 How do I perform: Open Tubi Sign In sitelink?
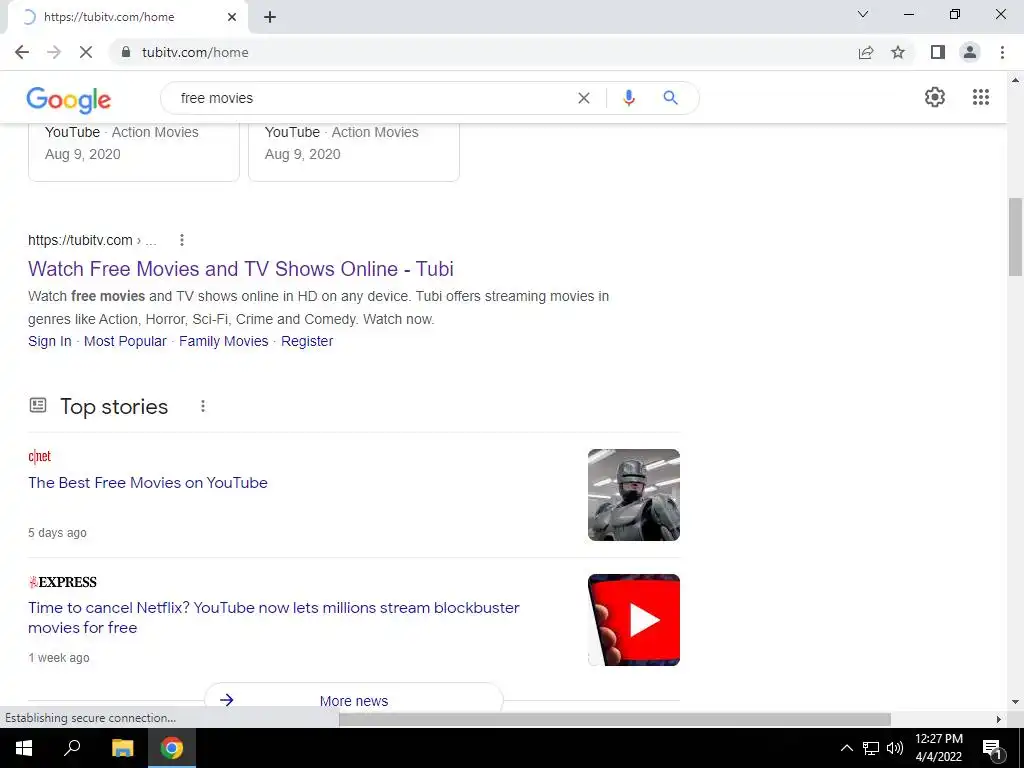(x=50, y=342)
